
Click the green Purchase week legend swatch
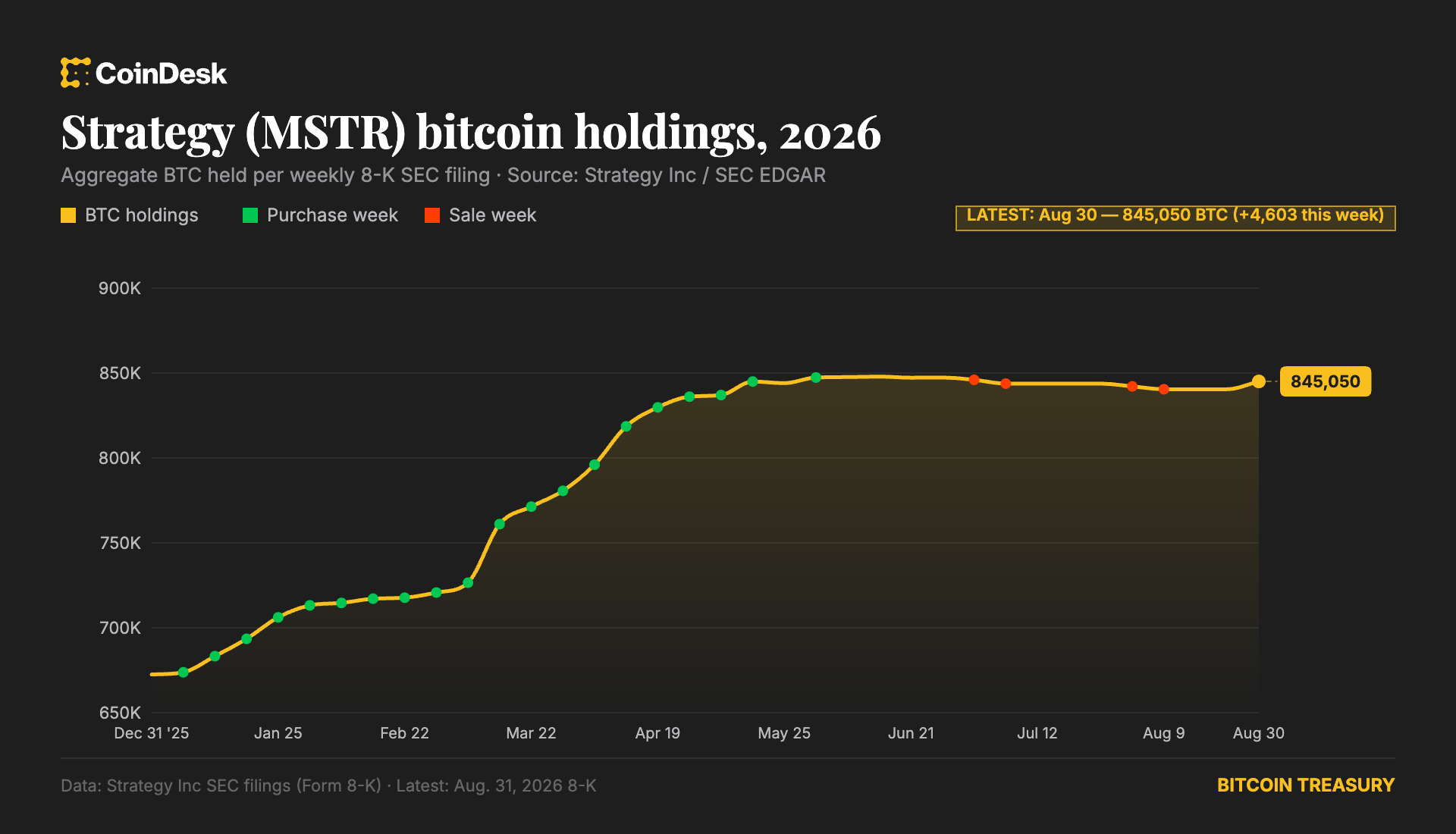click(x=250, y=215)
